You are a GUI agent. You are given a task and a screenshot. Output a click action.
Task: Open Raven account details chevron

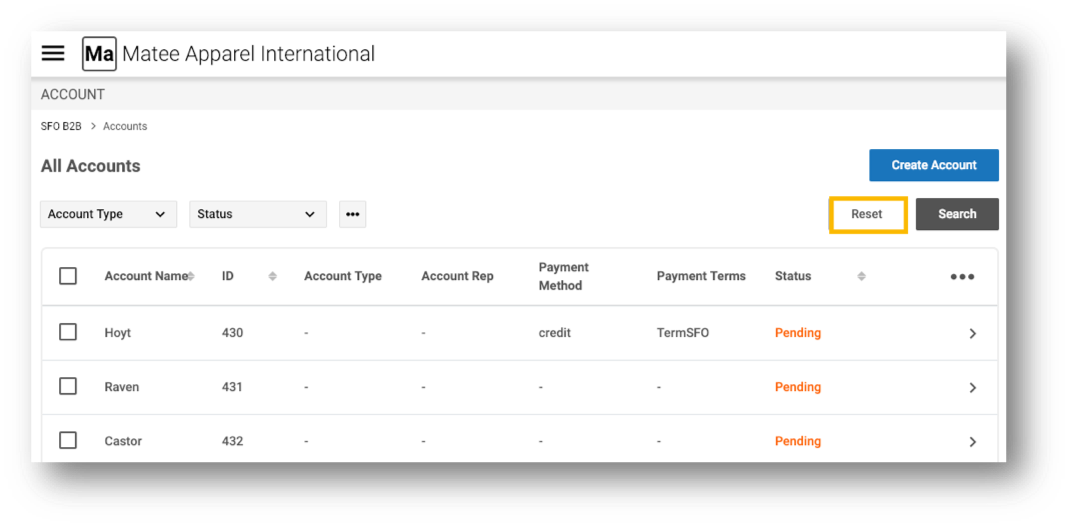[973, 387]
